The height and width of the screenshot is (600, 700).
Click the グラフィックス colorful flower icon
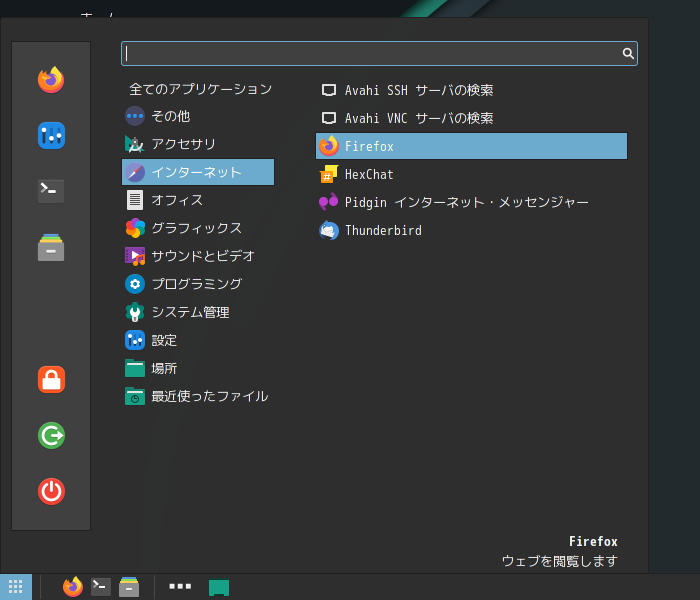click(135, 228)
